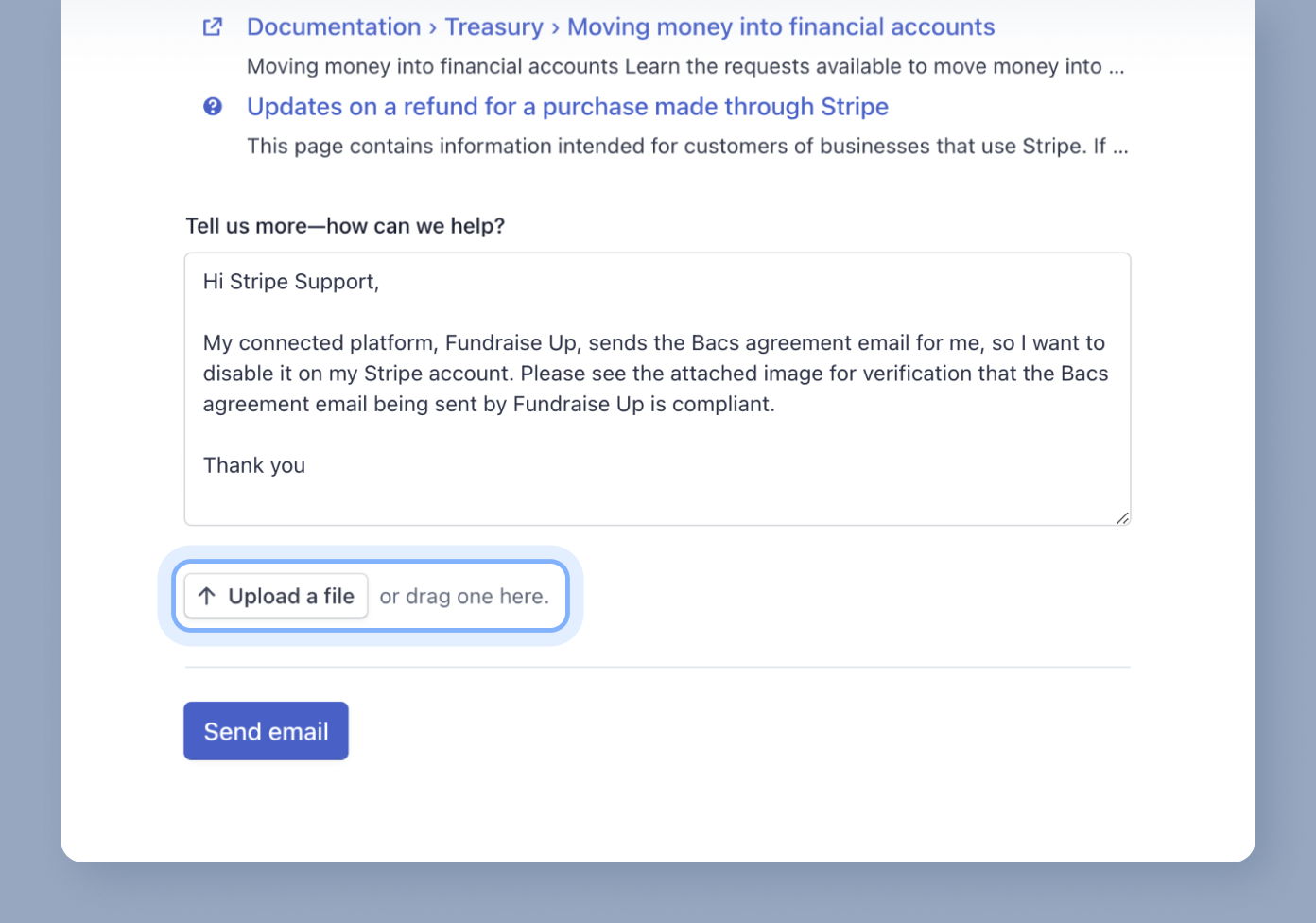Image resolution: width=1316 pixels, height=923 pixels.
Task: Open Moving money into financial accounts article
Action: pos(780,26)
